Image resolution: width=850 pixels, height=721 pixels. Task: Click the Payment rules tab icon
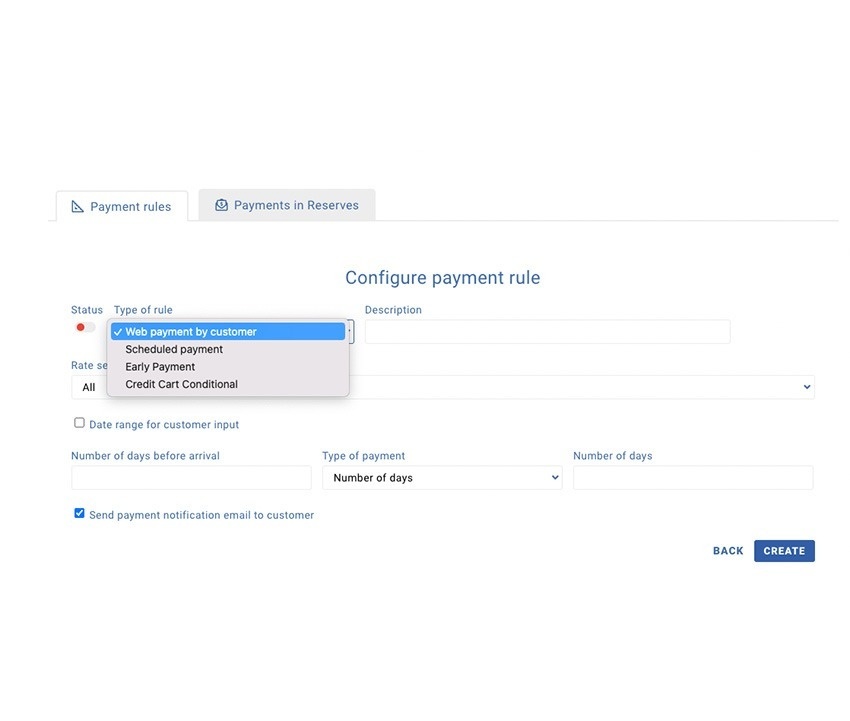click(78, 207)
